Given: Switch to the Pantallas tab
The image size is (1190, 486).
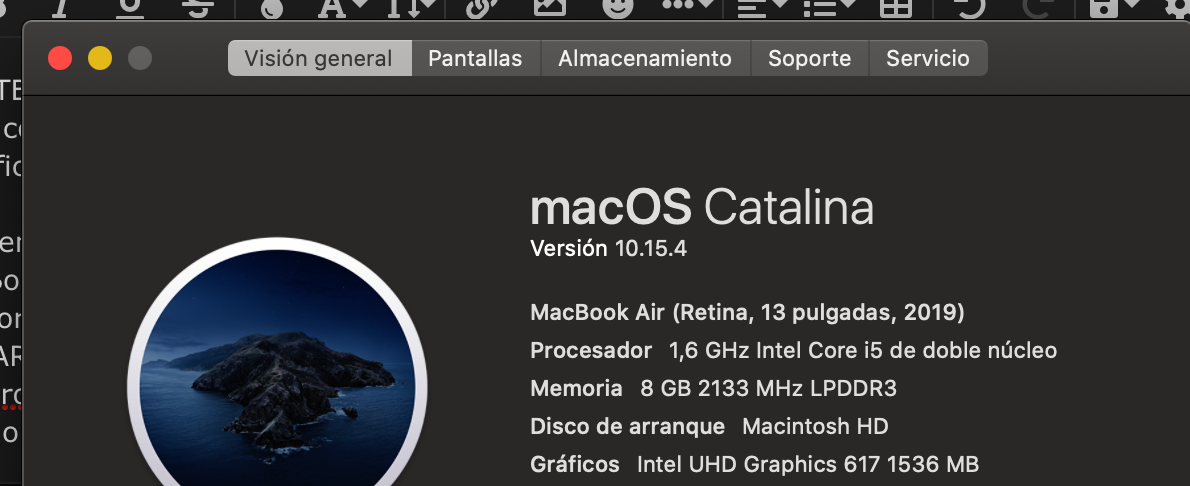Looking at the screenshot, I should (475, 58).
